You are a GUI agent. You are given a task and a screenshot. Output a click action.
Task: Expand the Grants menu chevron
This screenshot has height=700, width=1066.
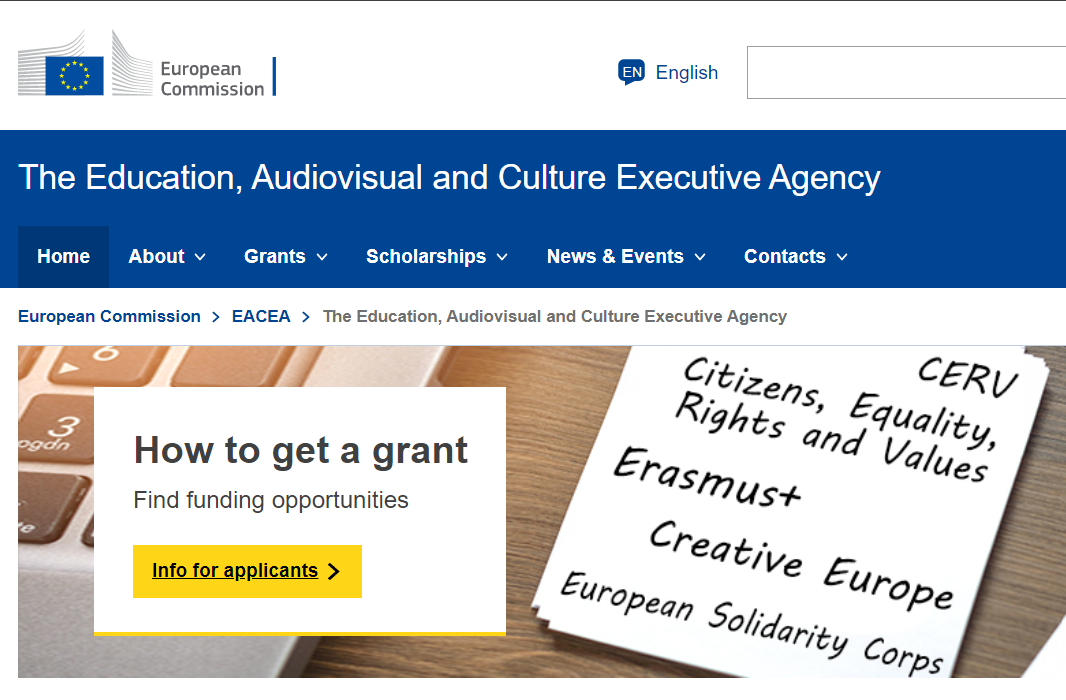(x=322, y=257)
